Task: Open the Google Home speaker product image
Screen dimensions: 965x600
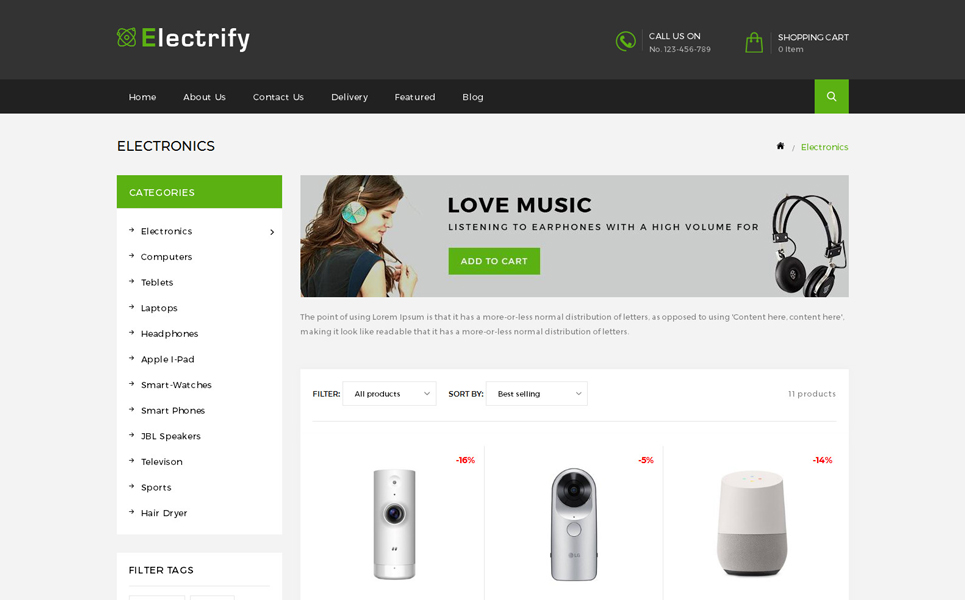Action: pyautogui.click(x=751, y=523)
